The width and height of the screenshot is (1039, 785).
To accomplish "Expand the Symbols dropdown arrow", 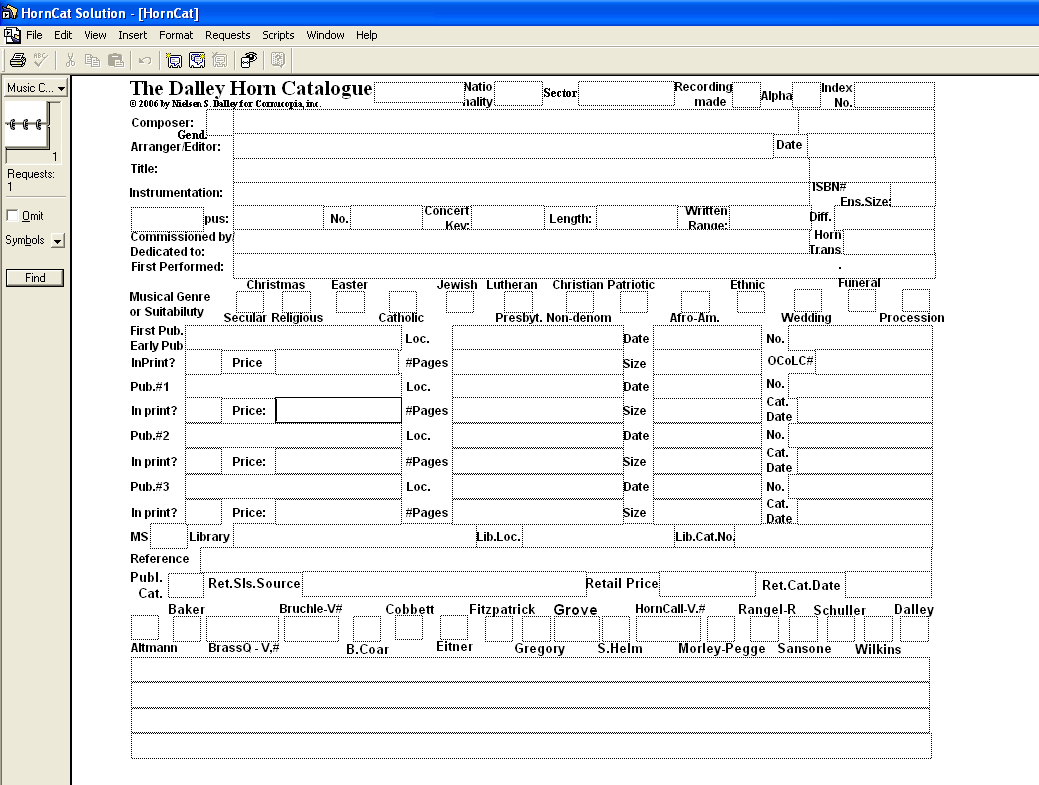I will (x=57, y=241).
